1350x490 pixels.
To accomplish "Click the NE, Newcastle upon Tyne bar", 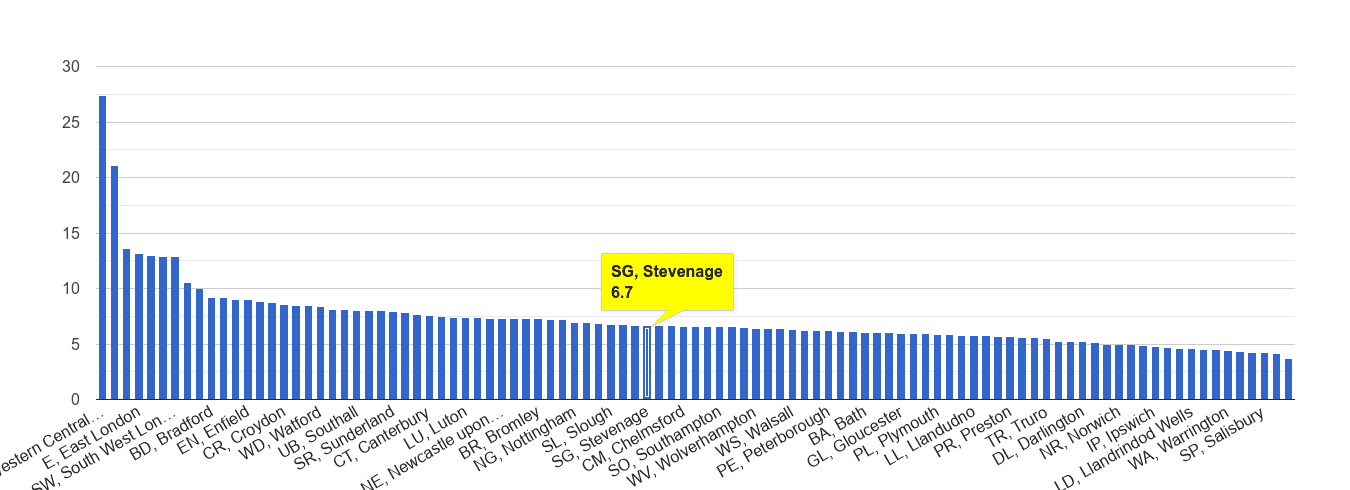I will (x=502, y=359).
